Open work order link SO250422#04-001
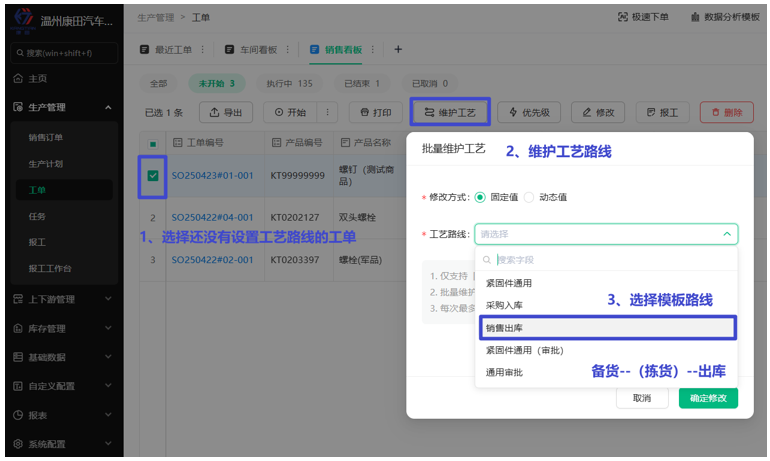Viewport: 770px width, 461px height. pyautogui.click(x=212, y=217)
